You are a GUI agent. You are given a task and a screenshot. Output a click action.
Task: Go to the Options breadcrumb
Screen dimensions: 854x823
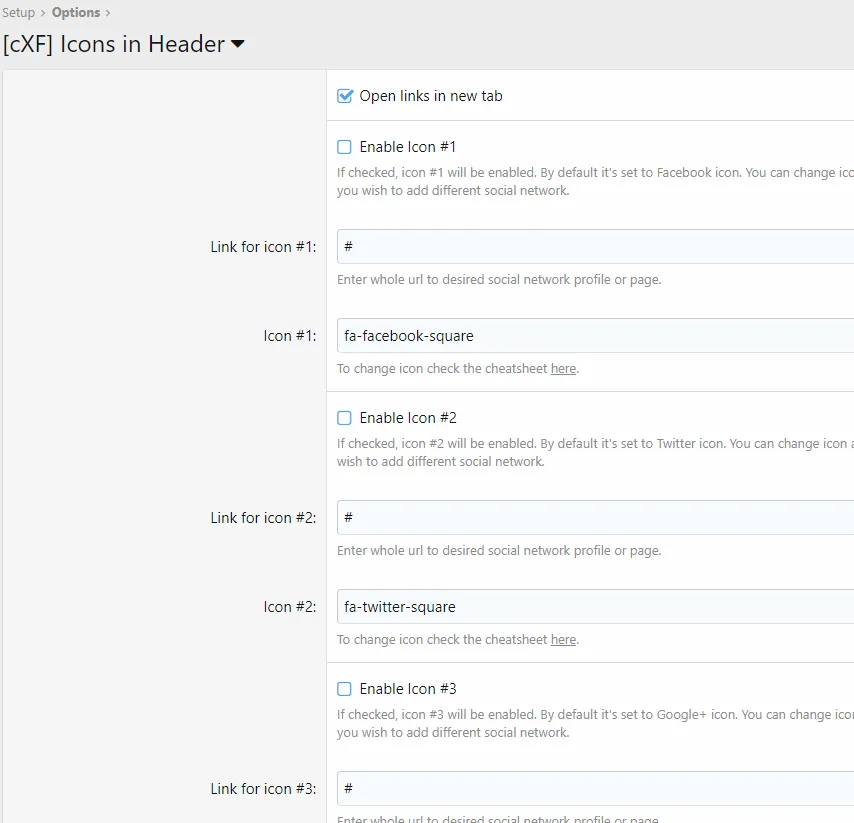coord(76,13)
